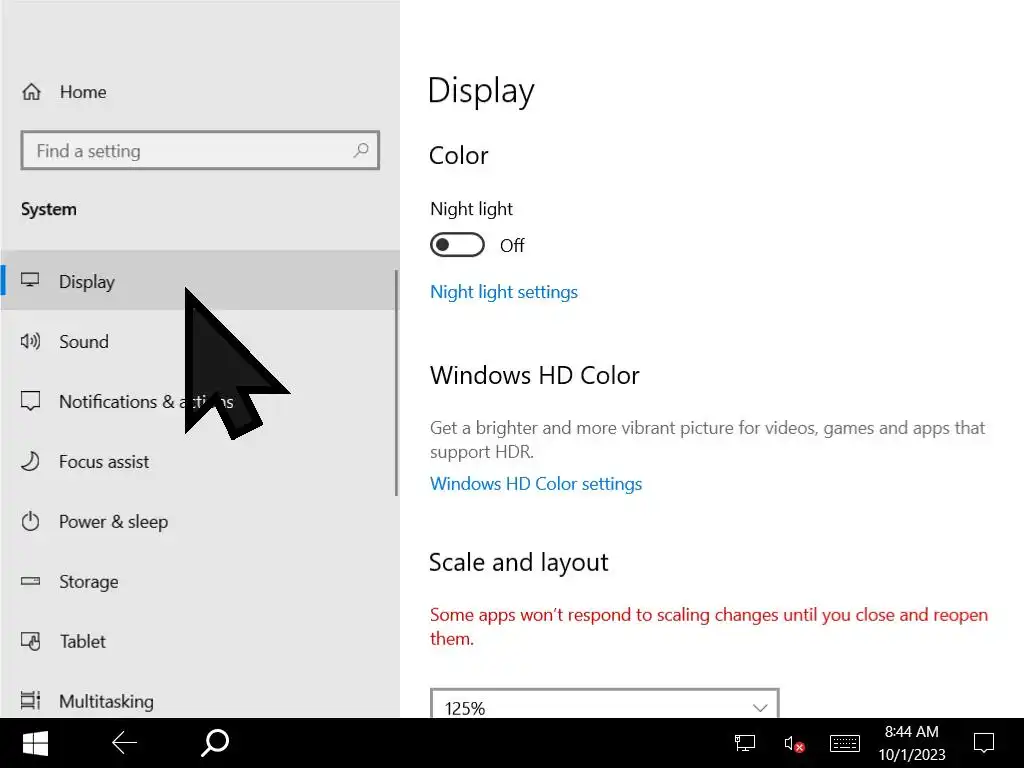This screenshot has width=1024, height=768.
Task: Open Night light settings link
Action: 504,292
